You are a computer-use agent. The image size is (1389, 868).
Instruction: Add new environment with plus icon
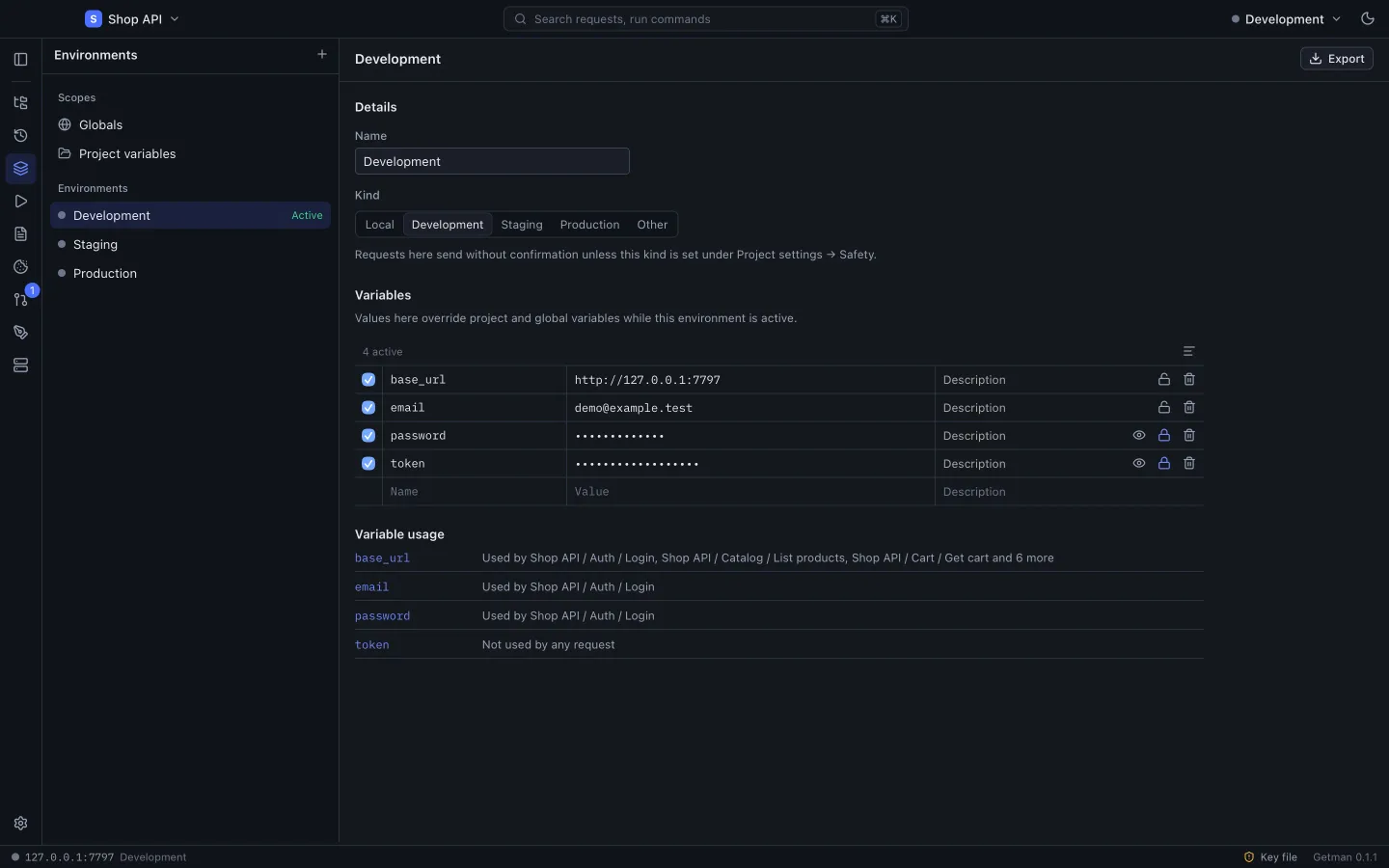coord(322,55)
